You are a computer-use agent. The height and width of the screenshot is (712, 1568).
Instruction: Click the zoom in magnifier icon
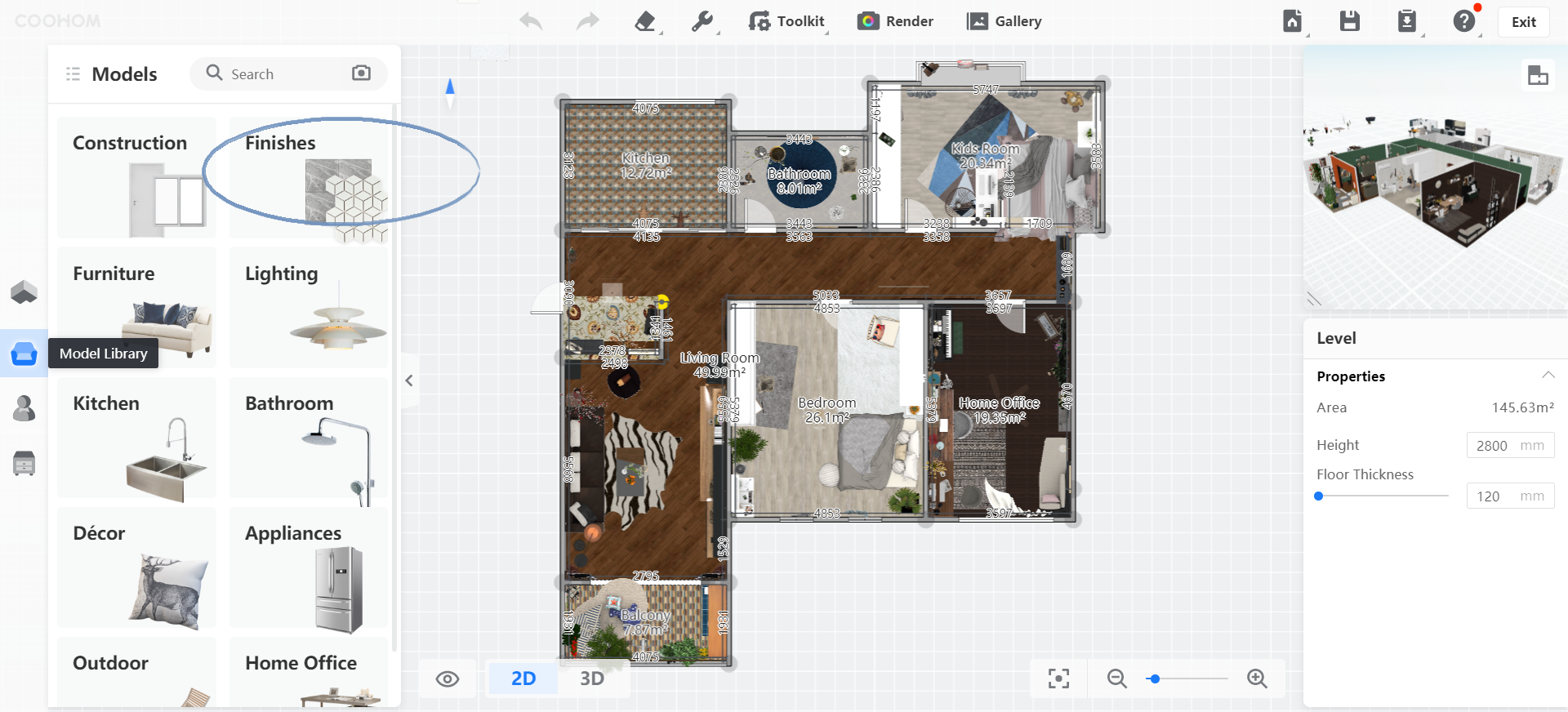click(1257, 679)
